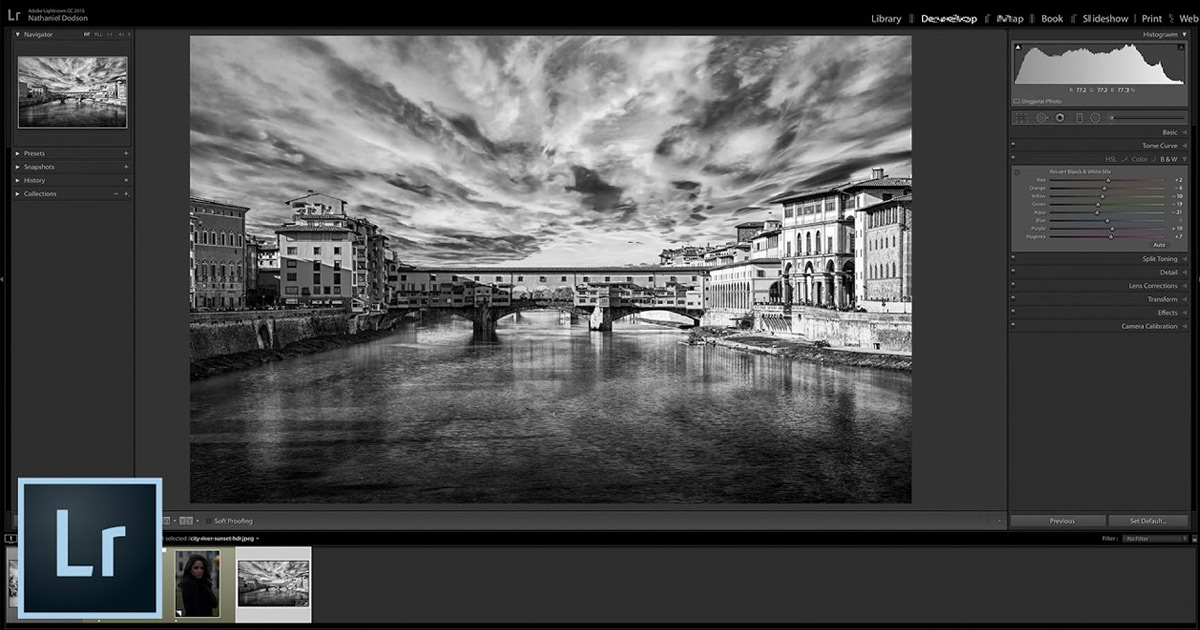Toggle the Original Photo checkbox
The width and height of the screenshot is (1200, 630).
coord(1017,101)
